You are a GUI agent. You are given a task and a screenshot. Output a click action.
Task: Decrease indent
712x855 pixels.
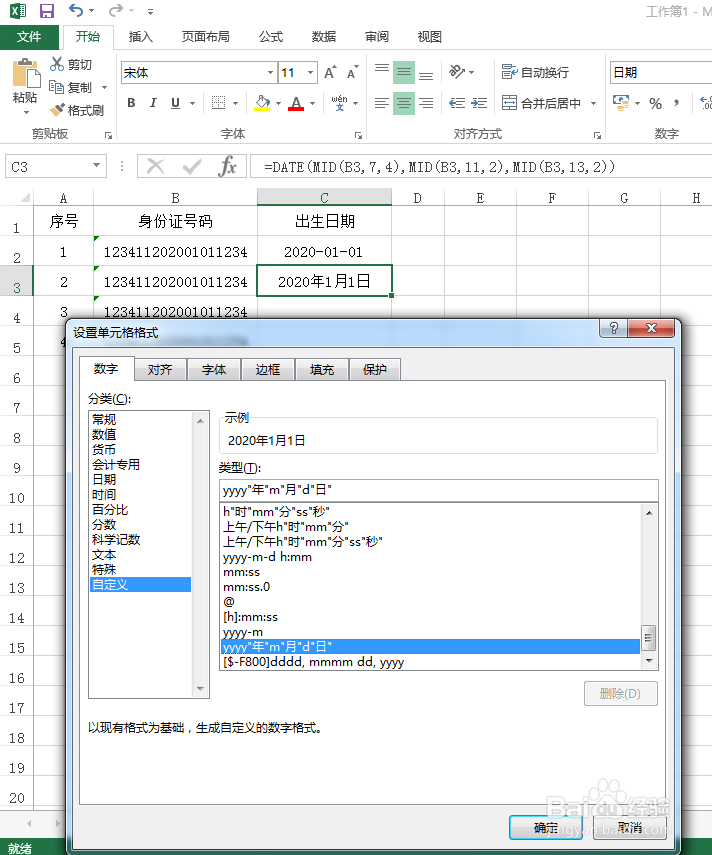pos(457,103)
